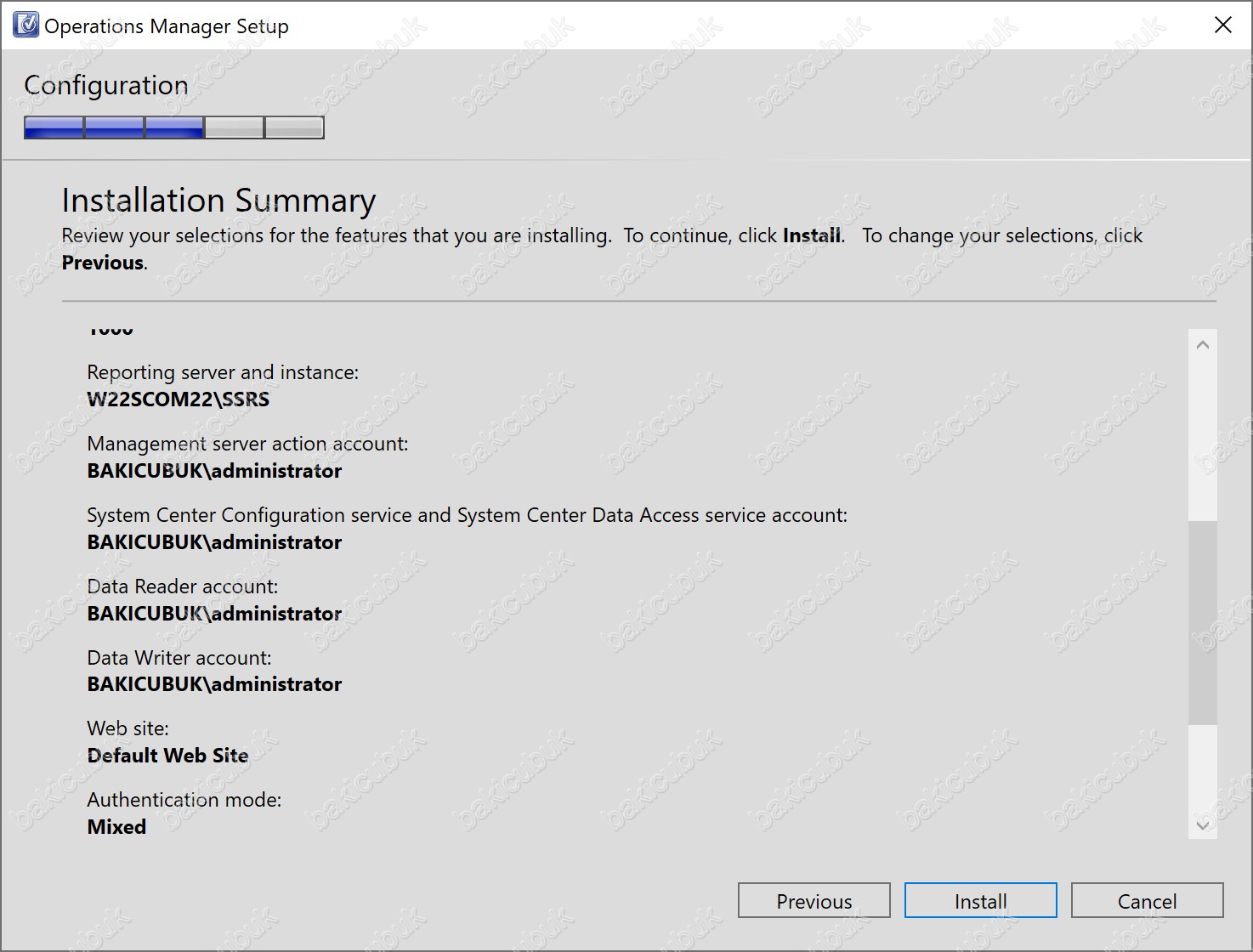This screenshot has width=1253, height=952.
Task: Select account value under Data Reader account
Action: point(214,614)
